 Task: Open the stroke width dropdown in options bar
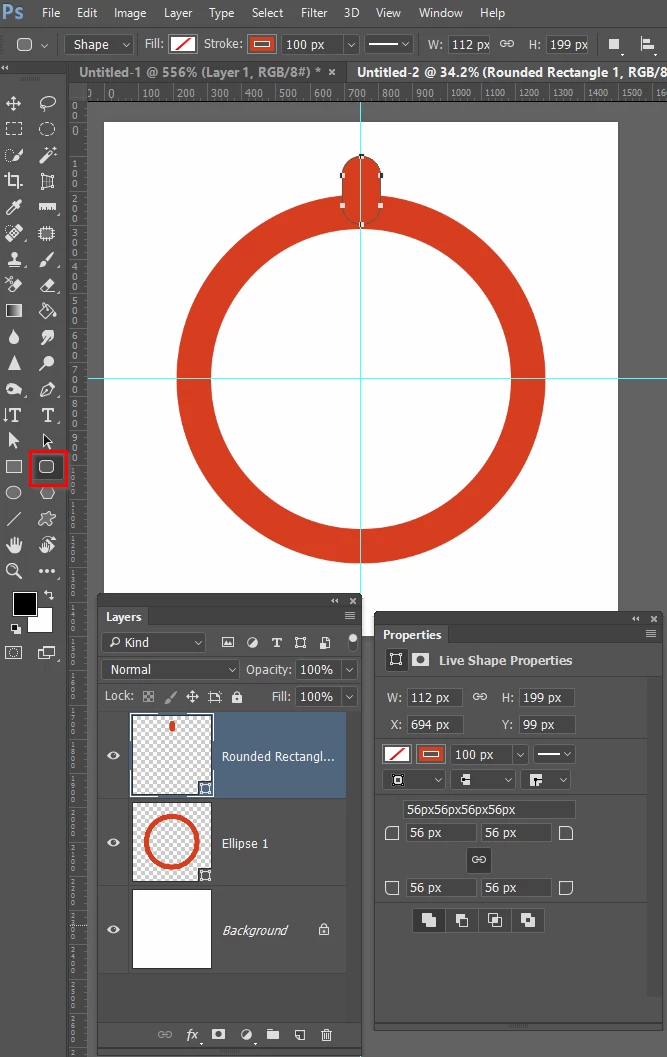pos(351,44)
